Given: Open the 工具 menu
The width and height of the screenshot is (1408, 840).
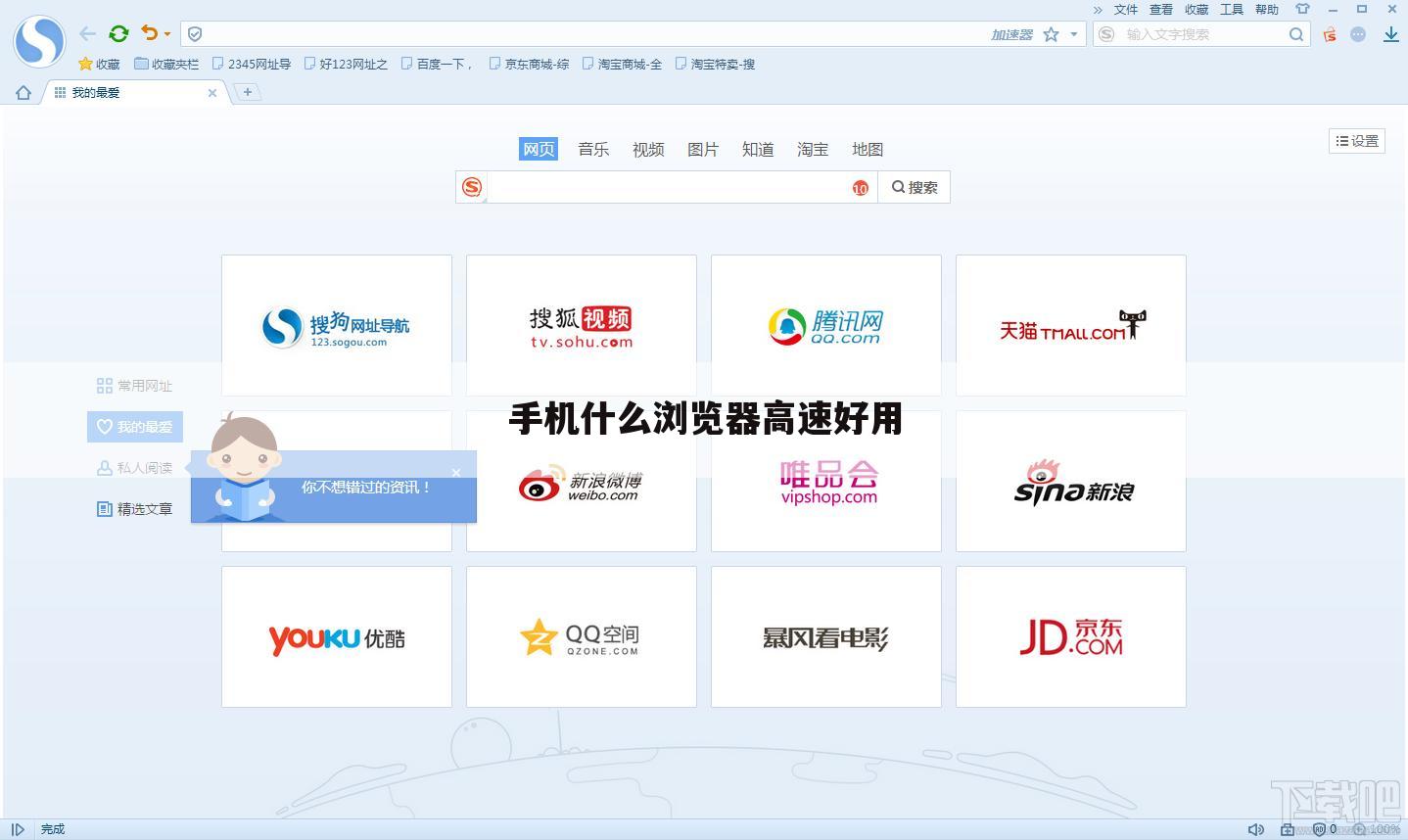Looking at the screenshot, I should pos(1231,10).
